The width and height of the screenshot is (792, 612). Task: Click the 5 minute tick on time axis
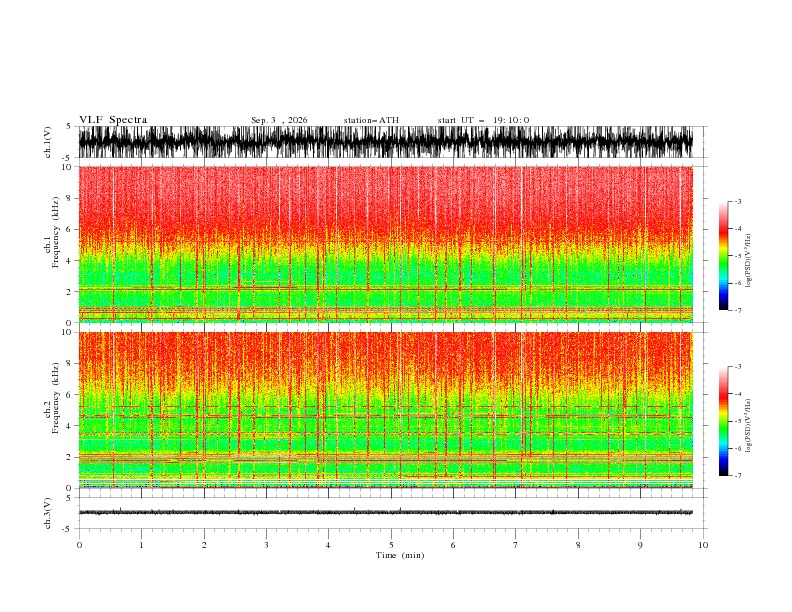coord(391,545)
